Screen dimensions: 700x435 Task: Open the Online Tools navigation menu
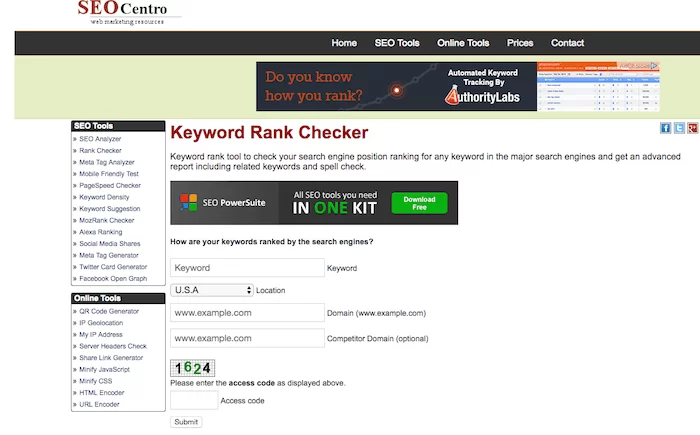pyautogui.click(x=463, y=43)
